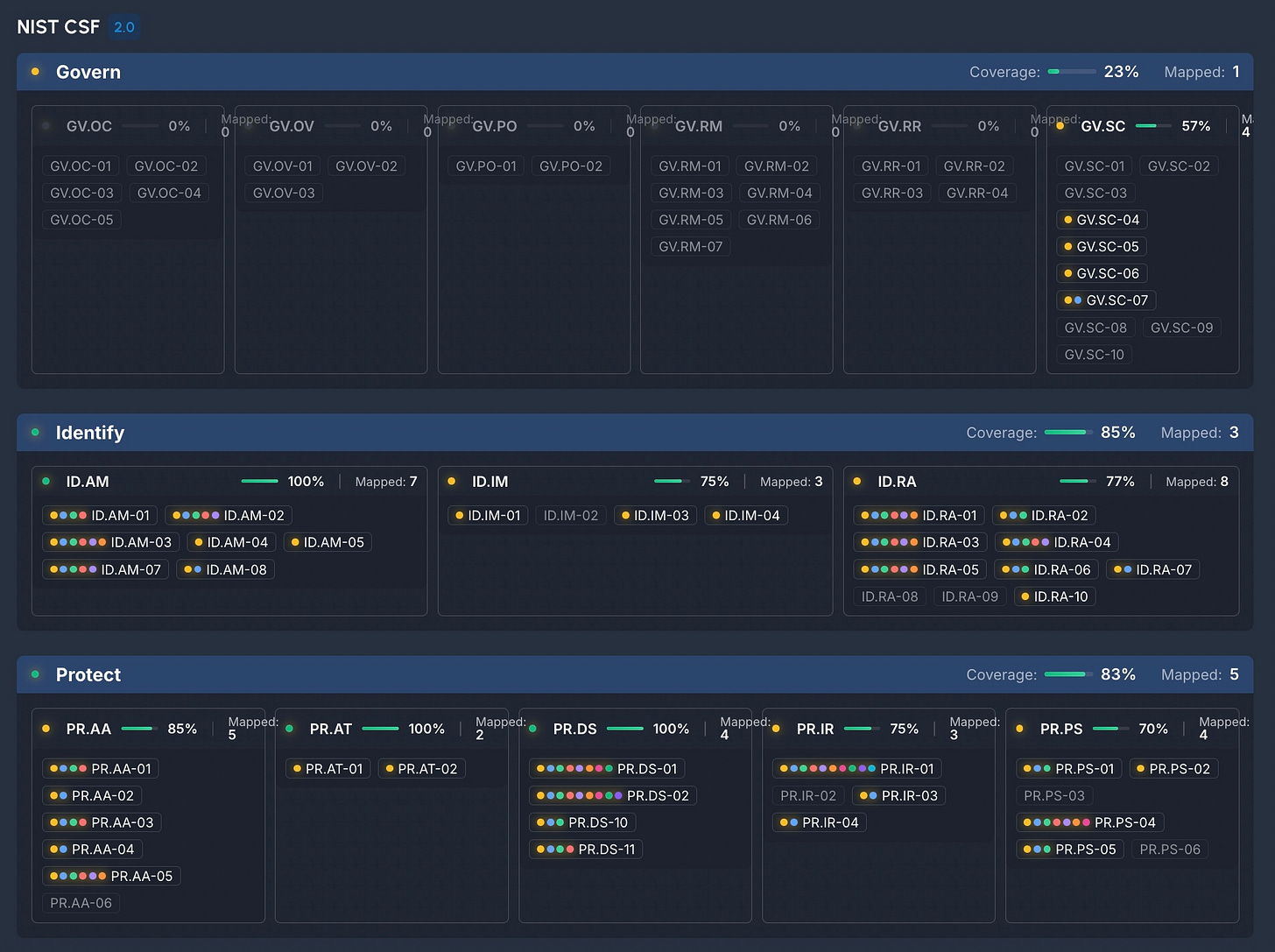The height and width of the screenshot is (952, 1275).
Task: Select the PR.PS category title
Action: pyautogui.click(x=1061, y=729)
